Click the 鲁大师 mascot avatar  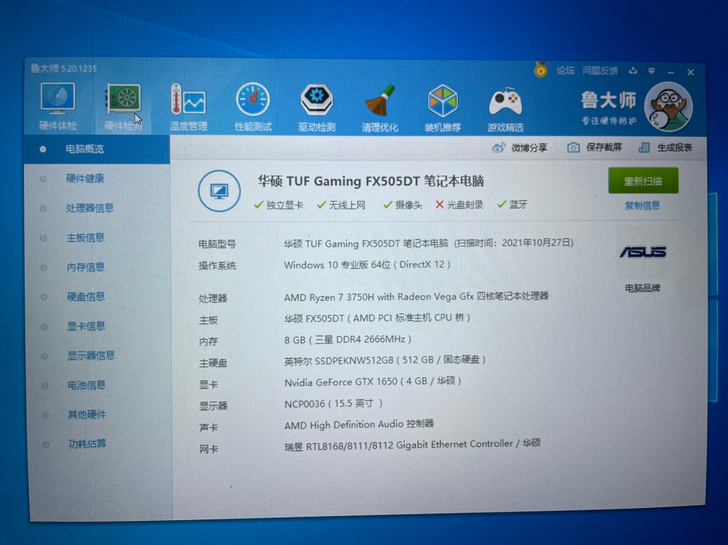pos(668,107)
